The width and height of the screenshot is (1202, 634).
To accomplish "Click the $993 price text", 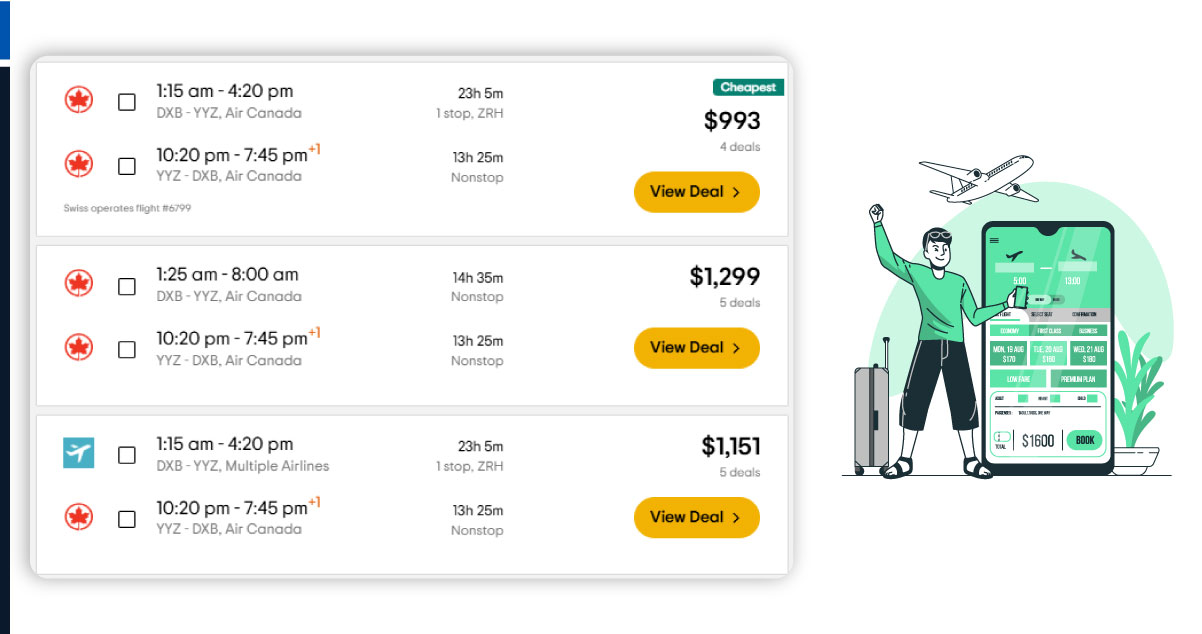I will 732,121.
